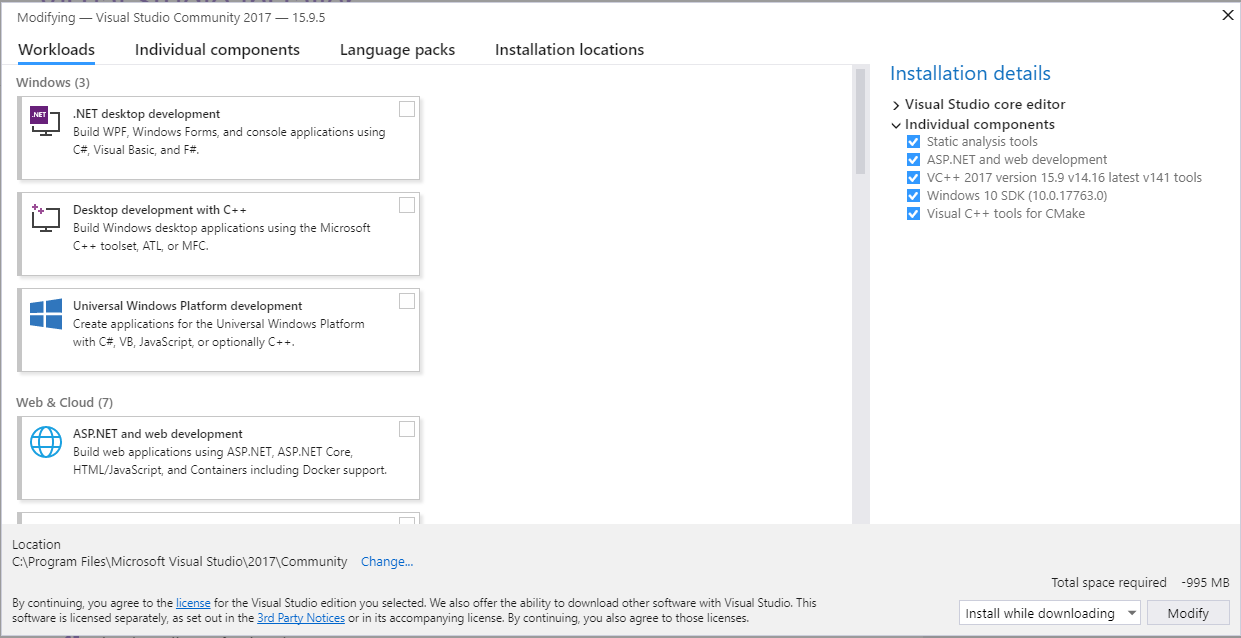
Task: Click the ASP.NET and web development card title
Action: pos(158,434)
